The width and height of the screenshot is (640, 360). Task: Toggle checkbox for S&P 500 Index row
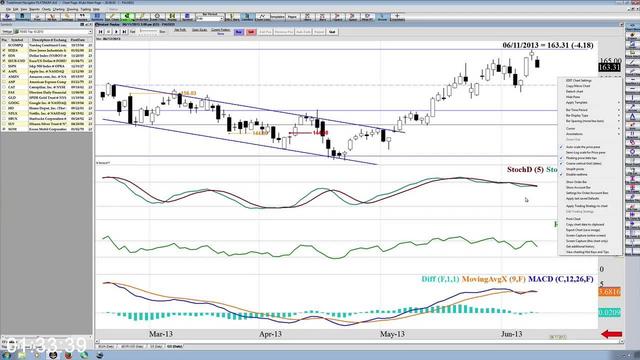(4, 66)
